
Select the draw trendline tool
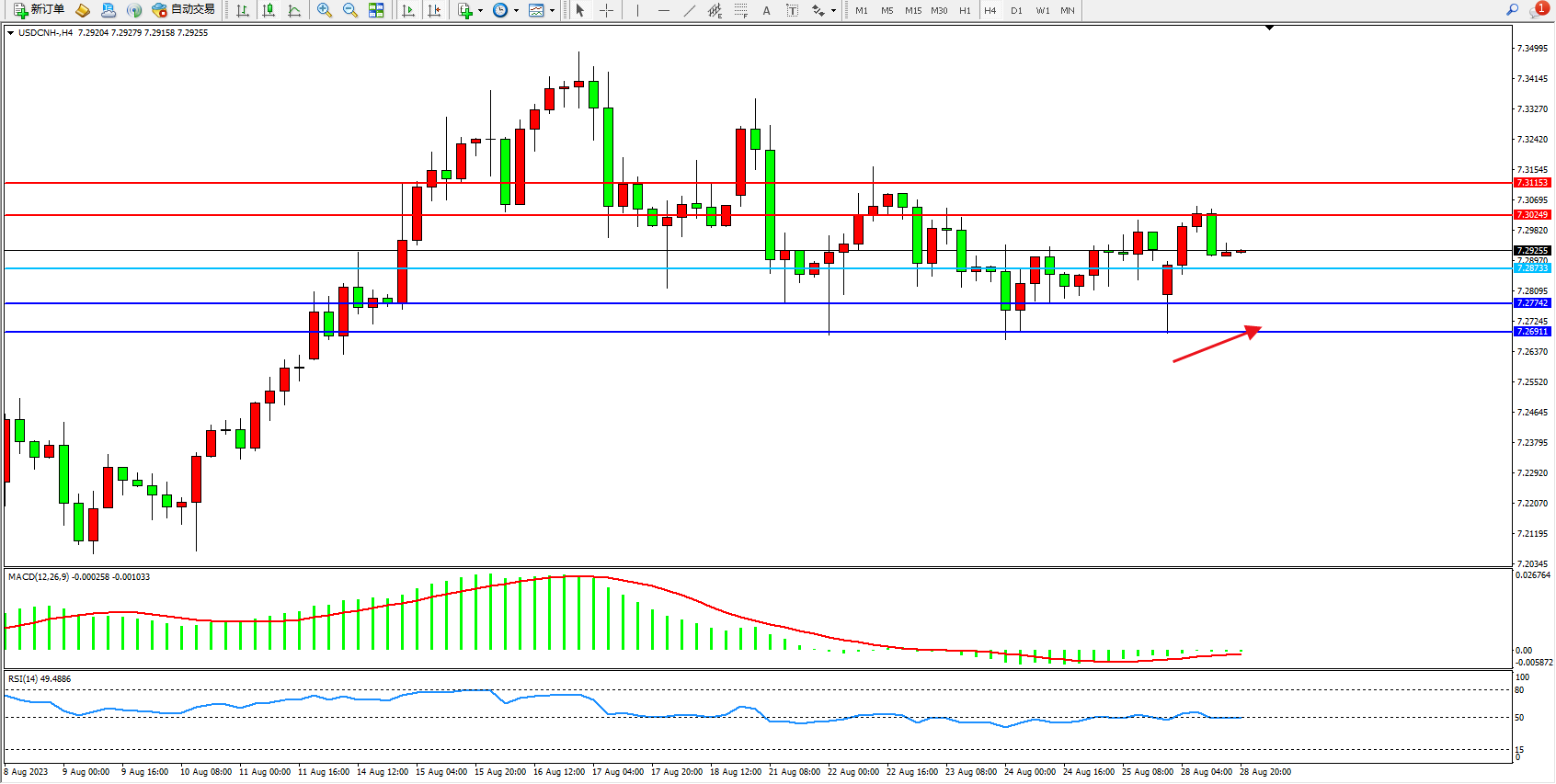coord(689,10)
